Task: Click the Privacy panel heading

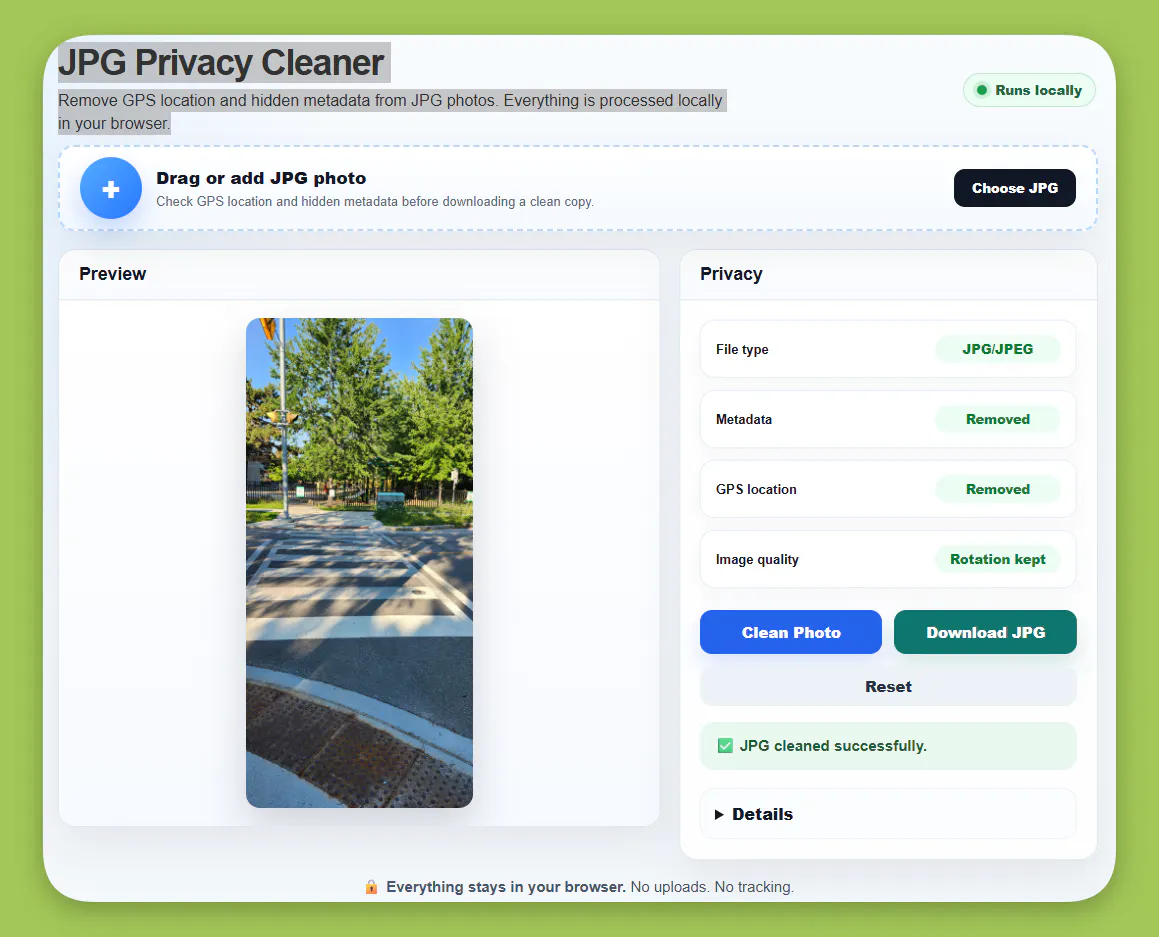Action: [x=730, y=273]
